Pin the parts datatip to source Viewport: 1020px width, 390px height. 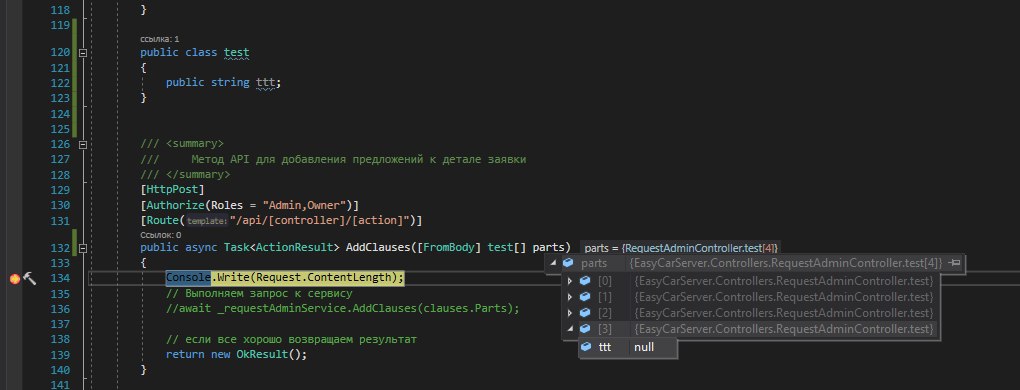click(954, 263)
